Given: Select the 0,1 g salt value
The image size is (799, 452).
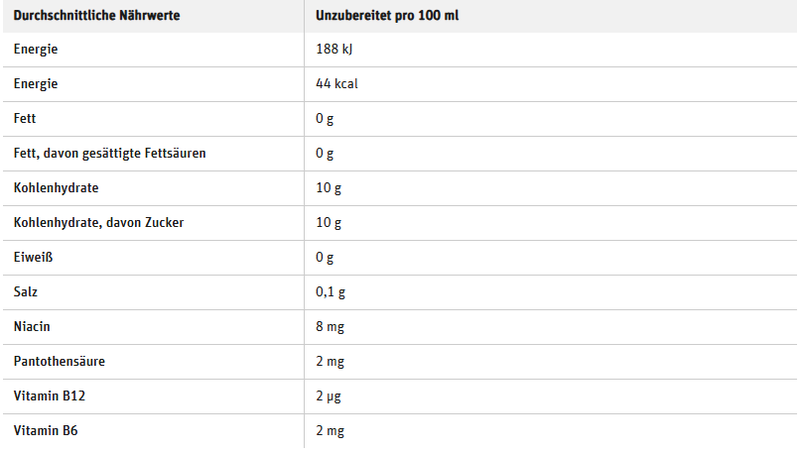Looking at the screenshot, I should click(x=330, y=292).
